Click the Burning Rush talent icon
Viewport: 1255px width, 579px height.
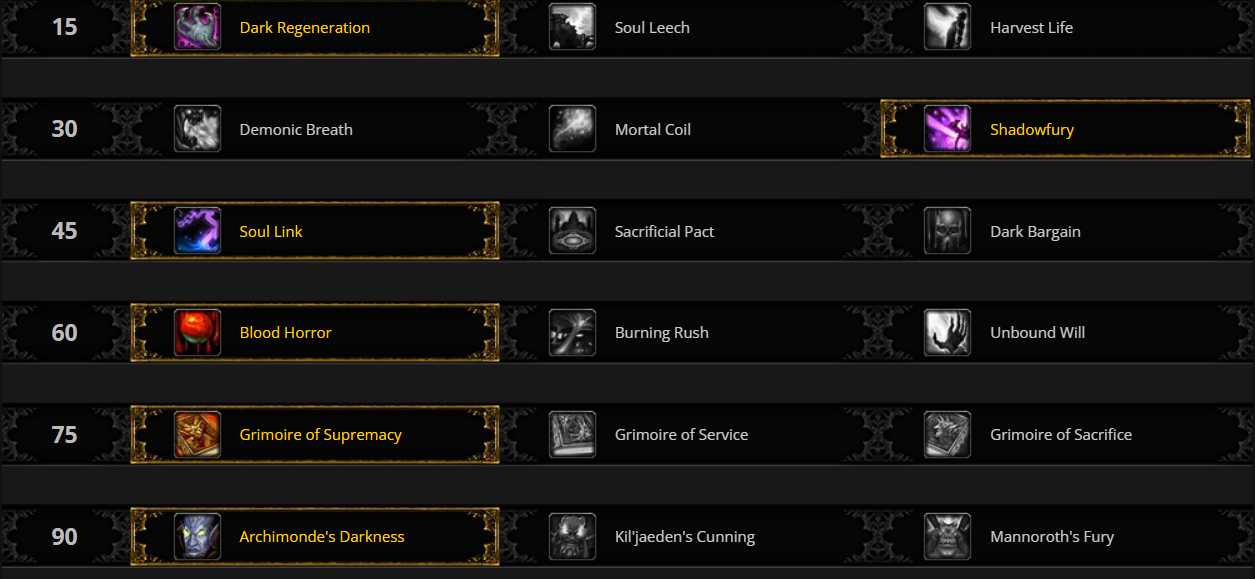tap(572, 332)
